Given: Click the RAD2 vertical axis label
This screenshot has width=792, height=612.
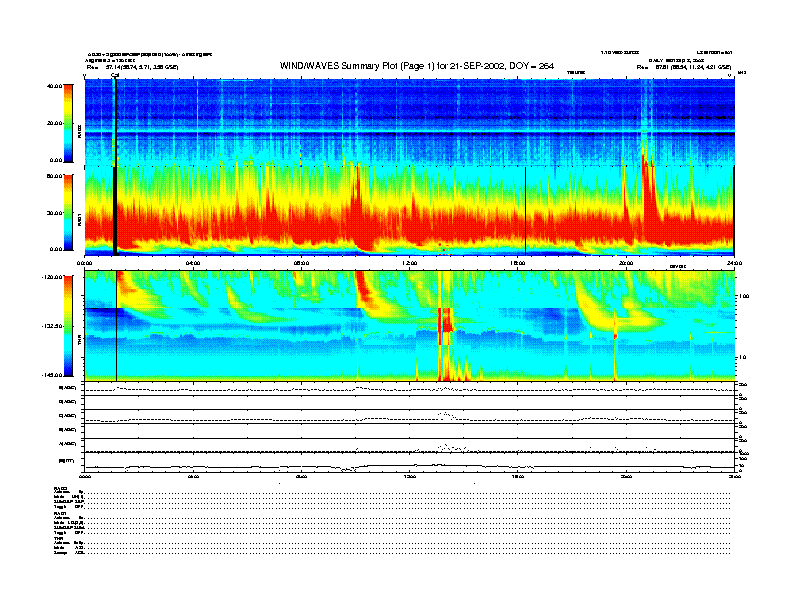Looking at the screenshot, I should coord(79,131).
